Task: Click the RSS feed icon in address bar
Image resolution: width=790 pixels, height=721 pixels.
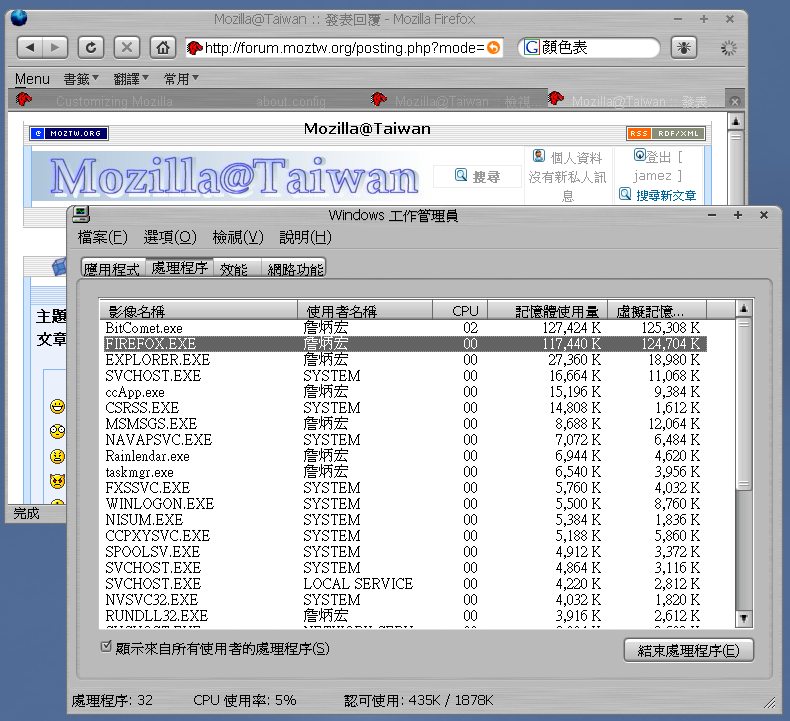Action: coord(493,48)
